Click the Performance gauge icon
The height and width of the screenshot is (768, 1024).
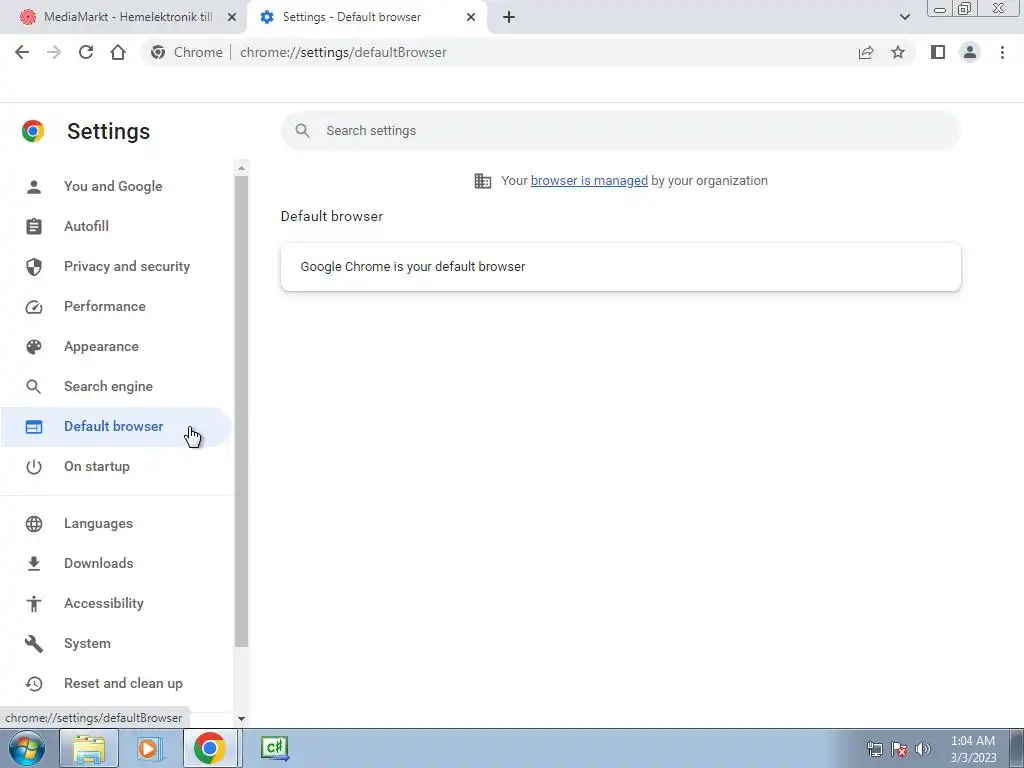(34, 307)
